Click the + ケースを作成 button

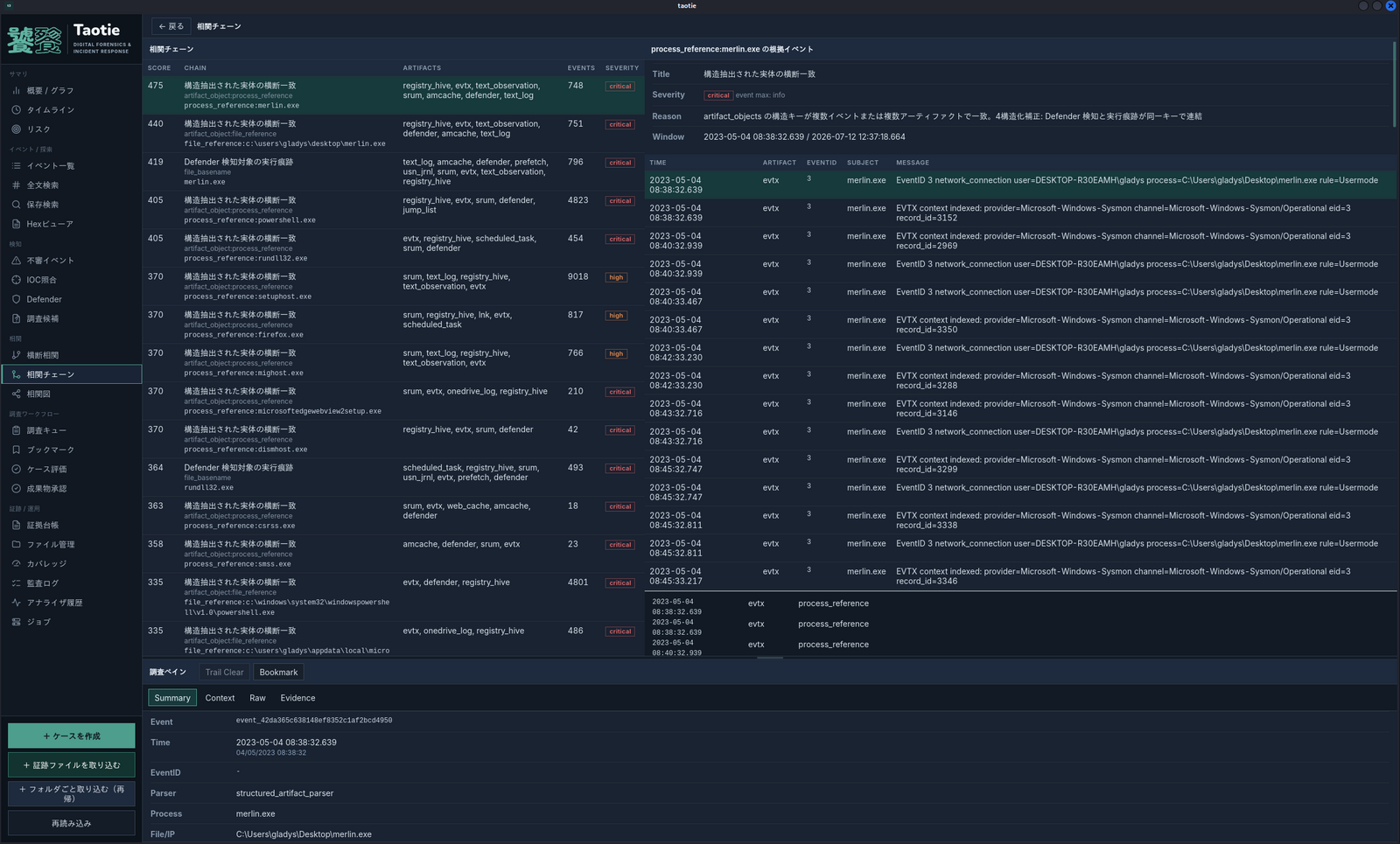(72, 736)
